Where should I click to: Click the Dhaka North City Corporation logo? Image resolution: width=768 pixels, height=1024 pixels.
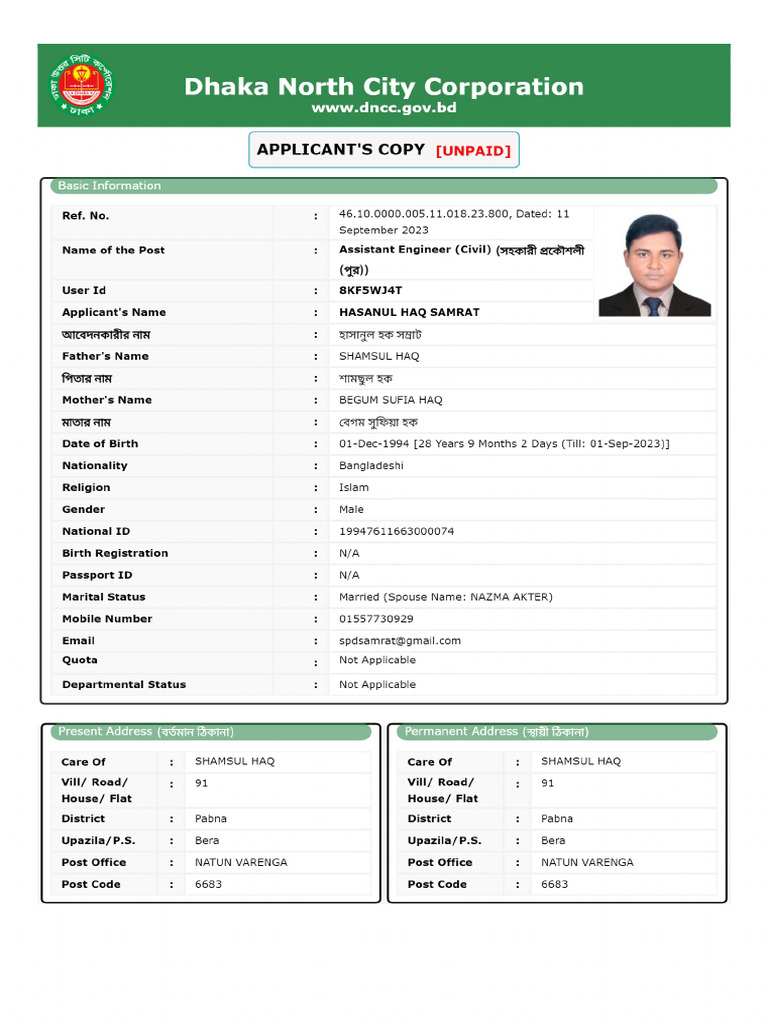pos(82,86)
